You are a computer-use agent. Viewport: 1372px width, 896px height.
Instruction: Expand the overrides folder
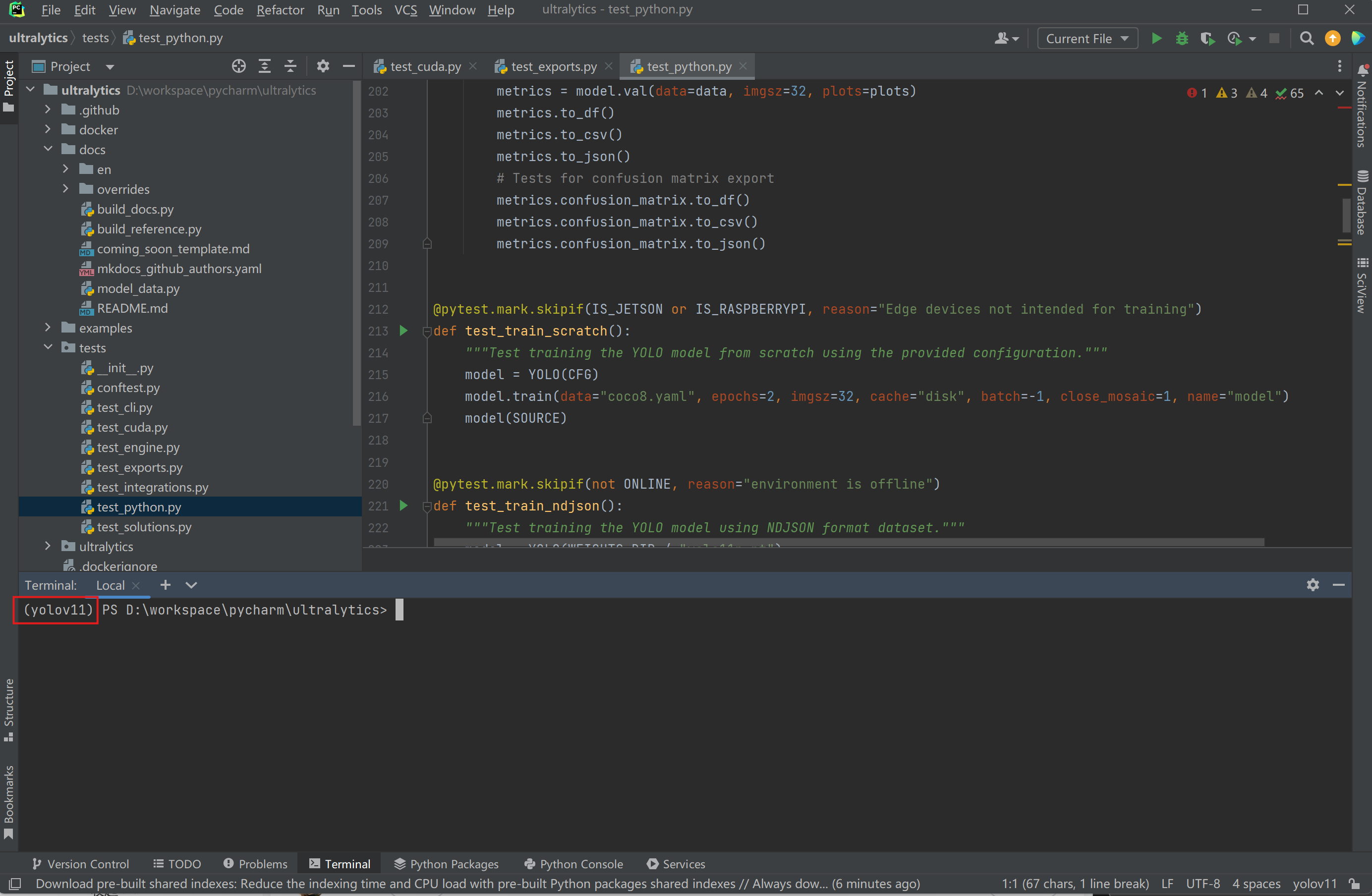point(66,189)
